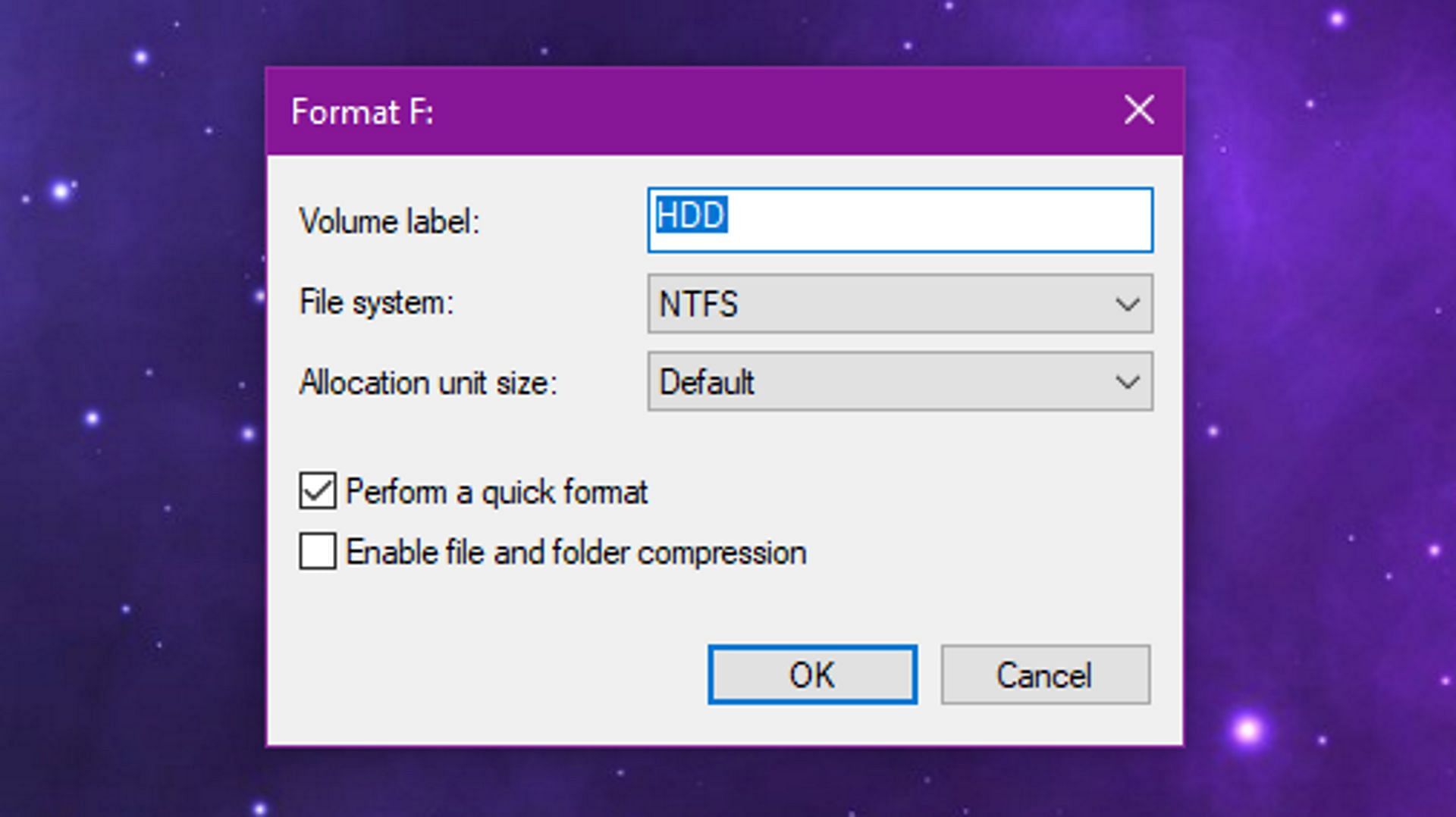The image size is (1456, 817).
Task: Expand the chevron arrow beside NTFS
Action: [1128, 305]
